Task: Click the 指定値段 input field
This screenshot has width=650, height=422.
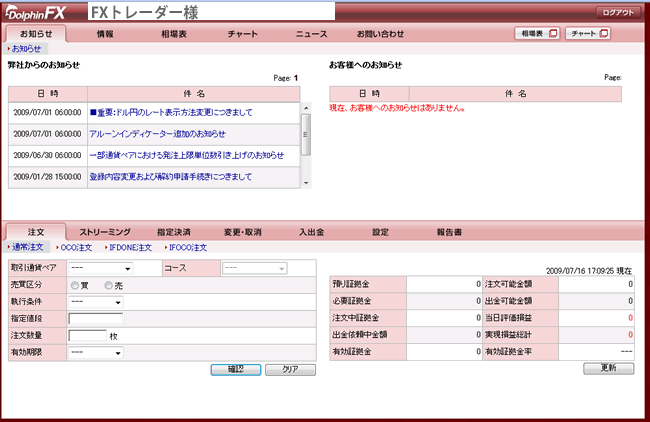Action: point(96,319)
